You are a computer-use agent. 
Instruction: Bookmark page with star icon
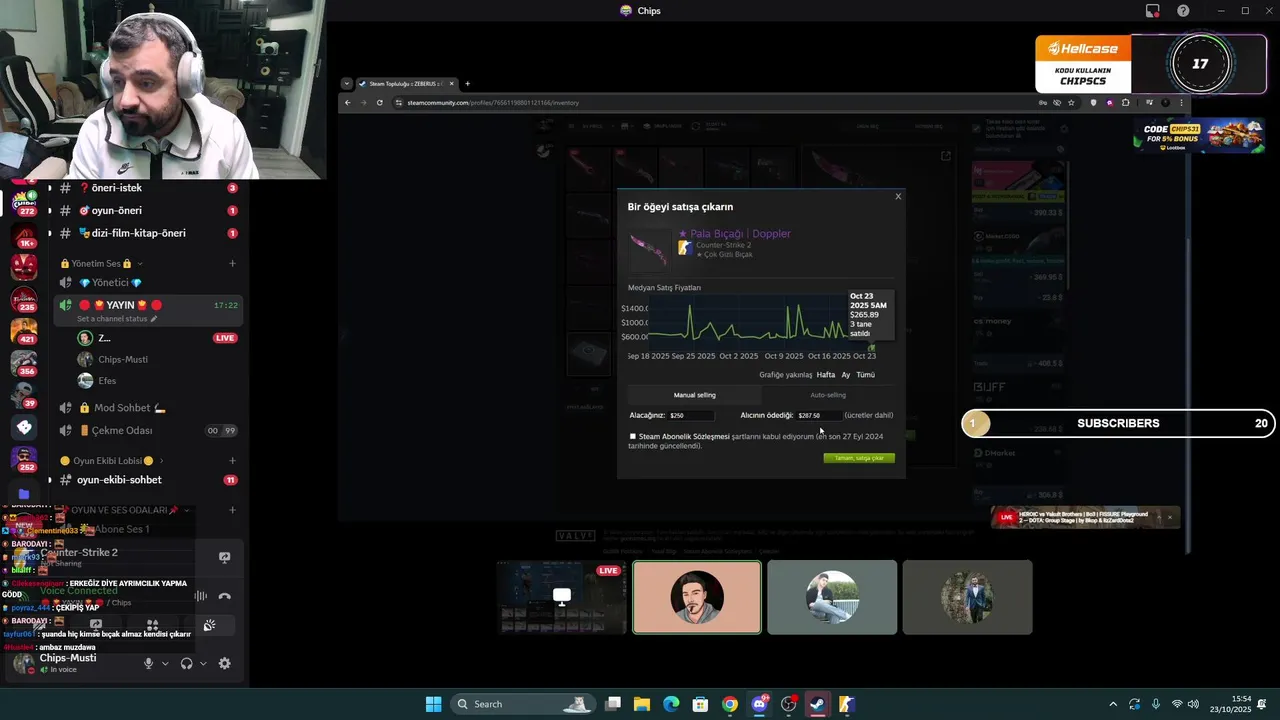(1071, 103)
